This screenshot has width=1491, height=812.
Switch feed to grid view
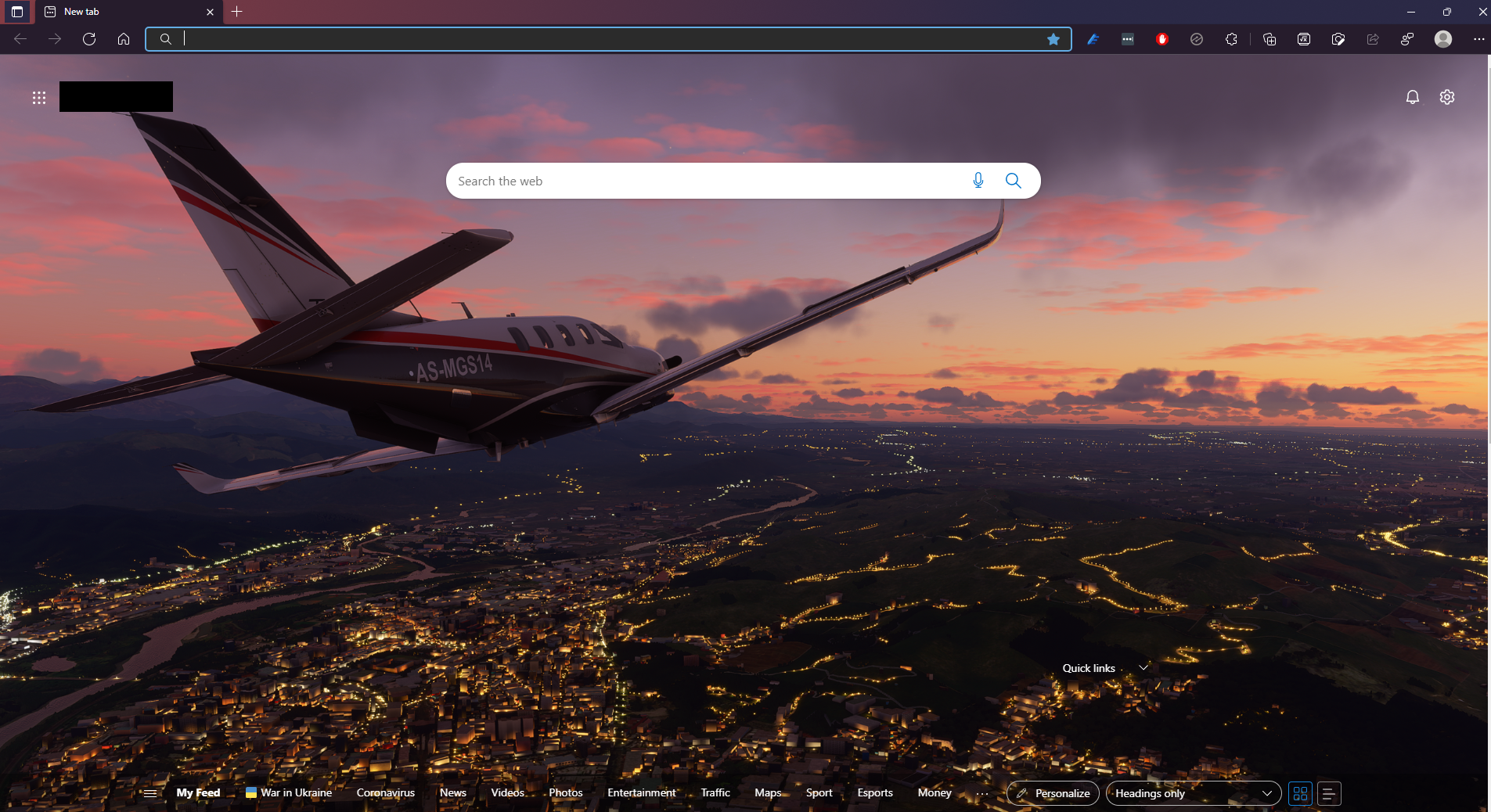(x=1301, y=793)
